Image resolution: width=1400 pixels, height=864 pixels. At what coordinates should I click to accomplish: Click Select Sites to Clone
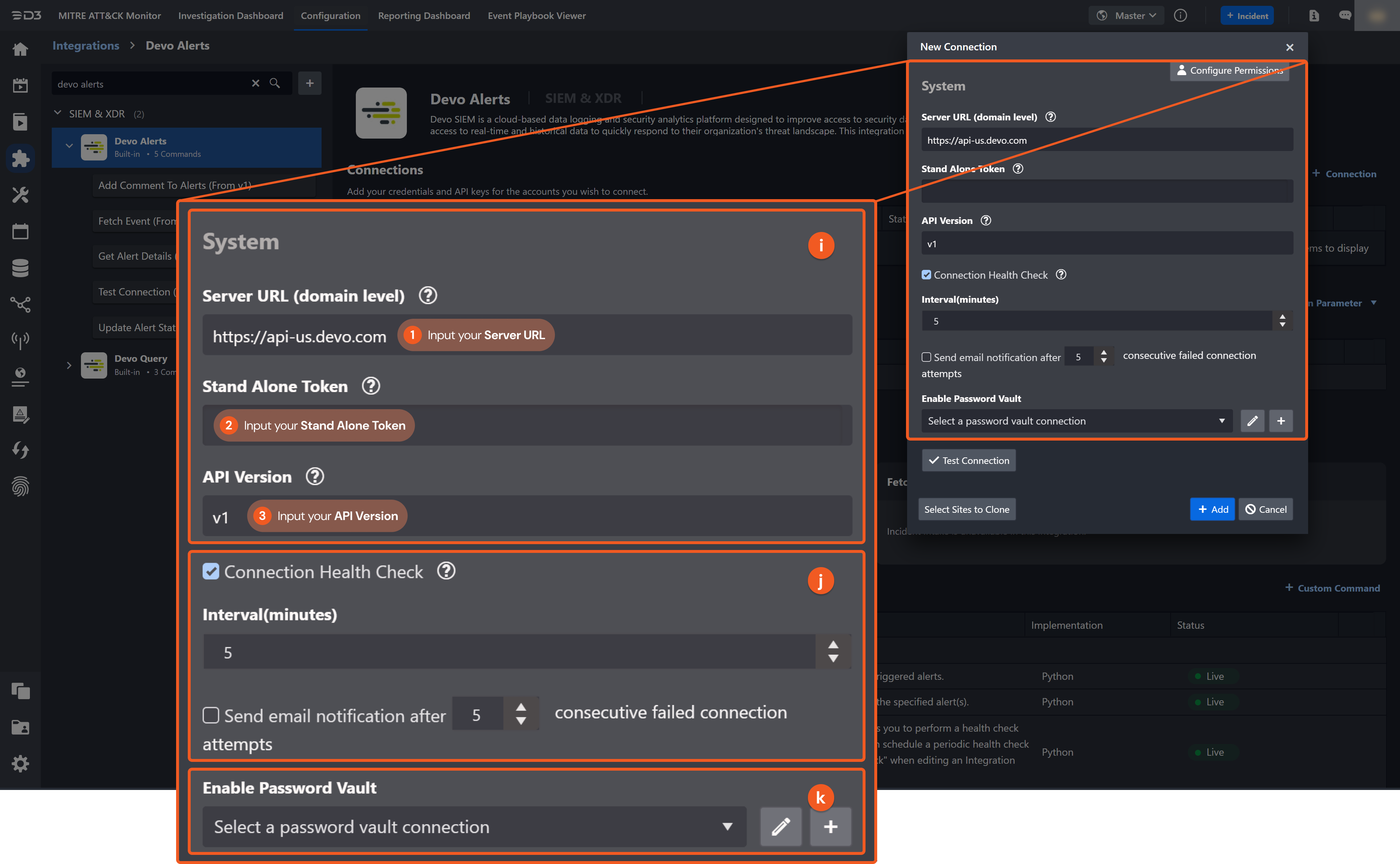click(x=967, y=508)
